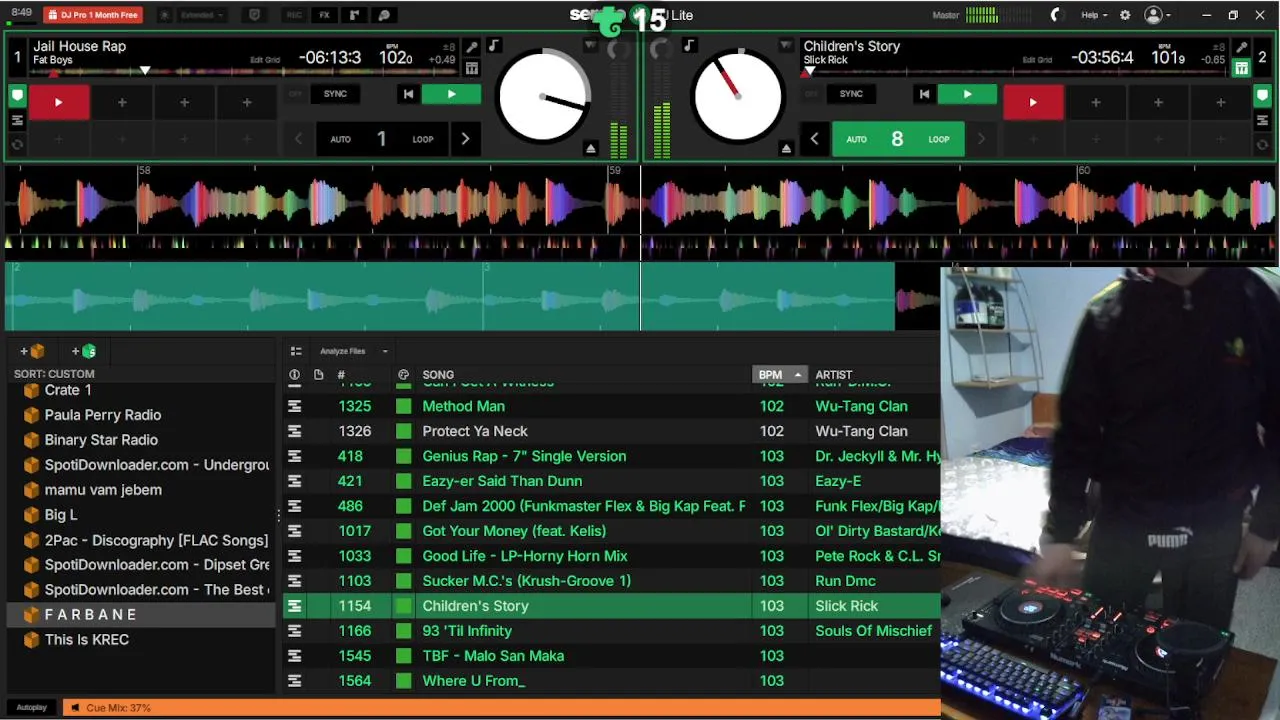Open the Help menu
The height and width of the screenshot is (720, 1280).
[1094, 15]
